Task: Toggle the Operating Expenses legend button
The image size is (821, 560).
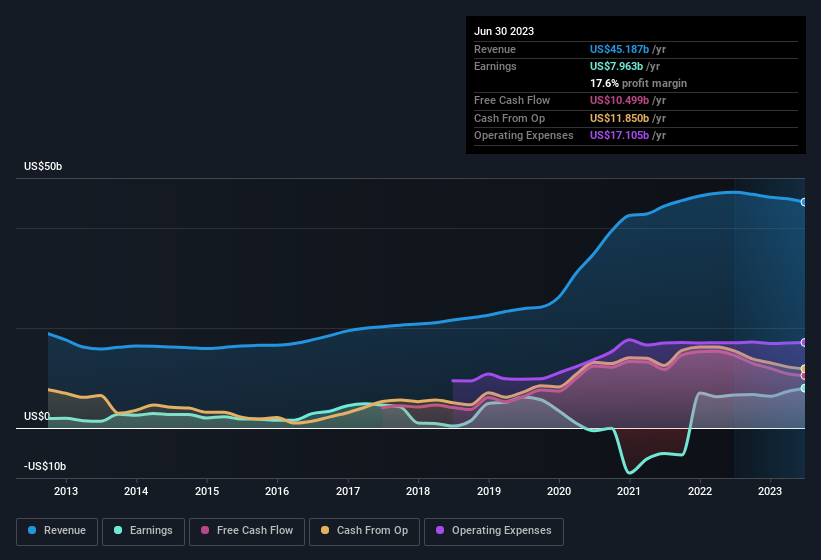Action: coord(494,531)
